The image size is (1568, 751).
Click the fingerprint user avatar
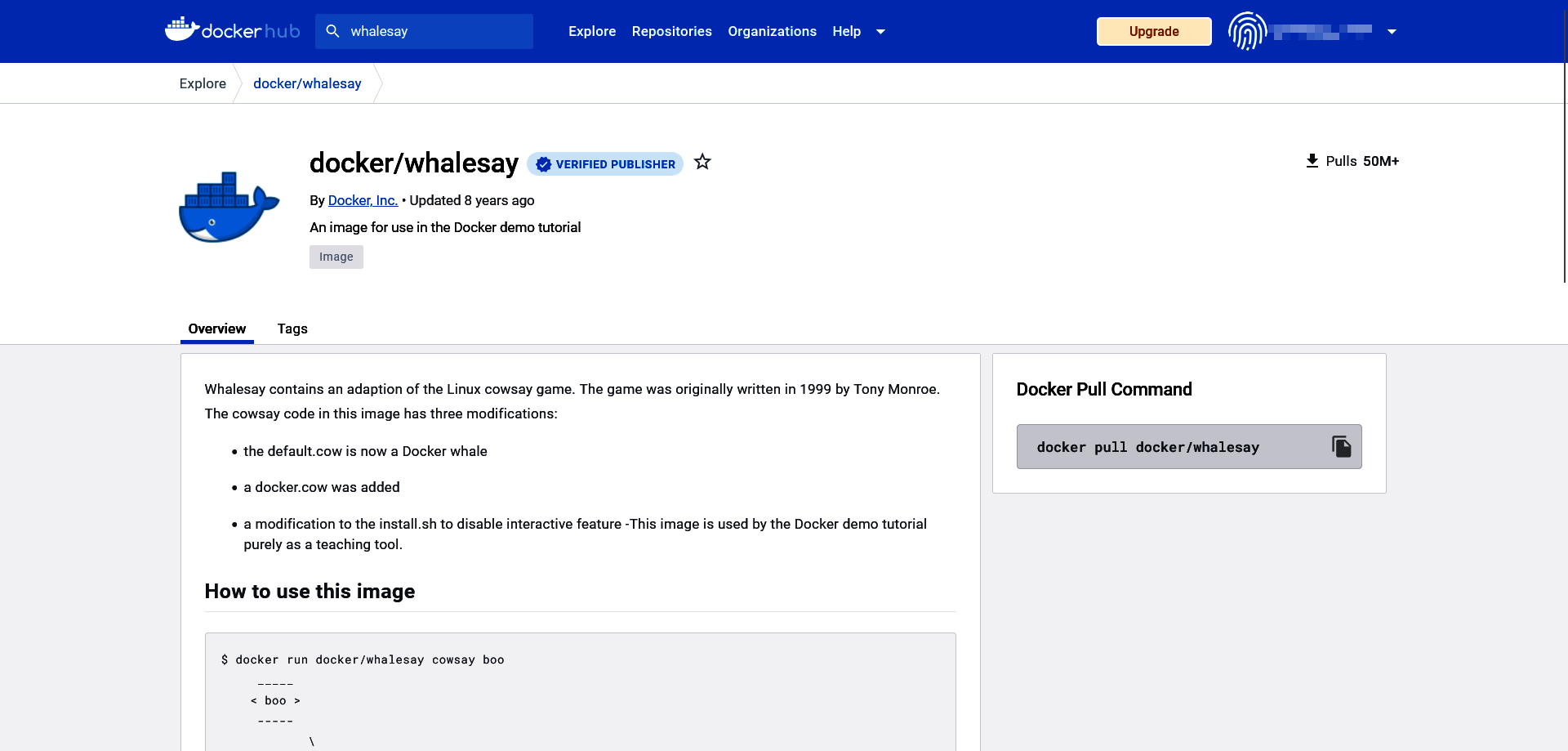(x=1247, y=31)
